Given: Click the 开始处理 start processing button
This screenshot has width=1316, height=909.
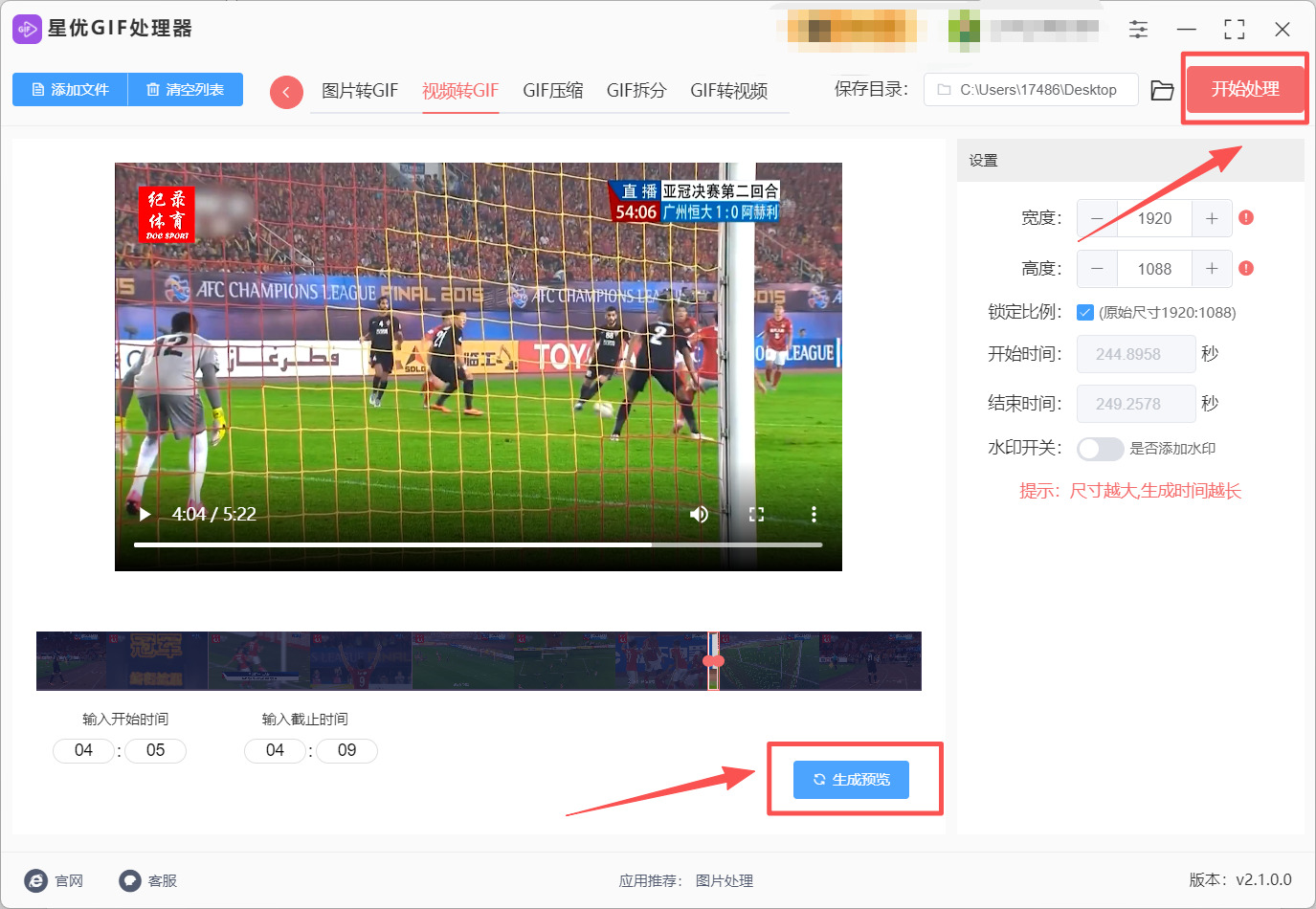Looking at the screenshot, I should [1245, 89].
